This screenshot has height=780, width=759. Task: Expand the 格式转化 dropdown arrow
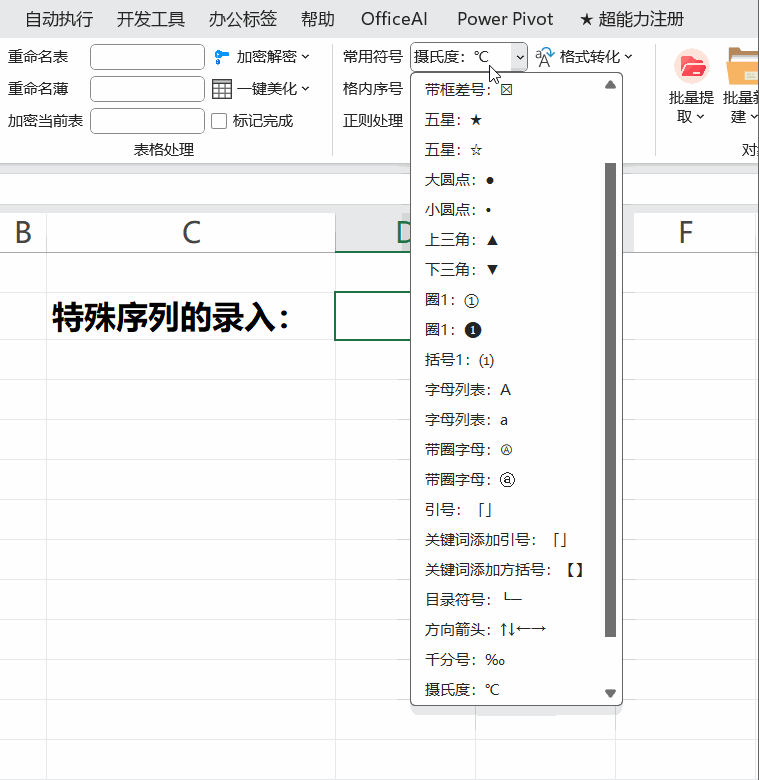click(628, 57)
